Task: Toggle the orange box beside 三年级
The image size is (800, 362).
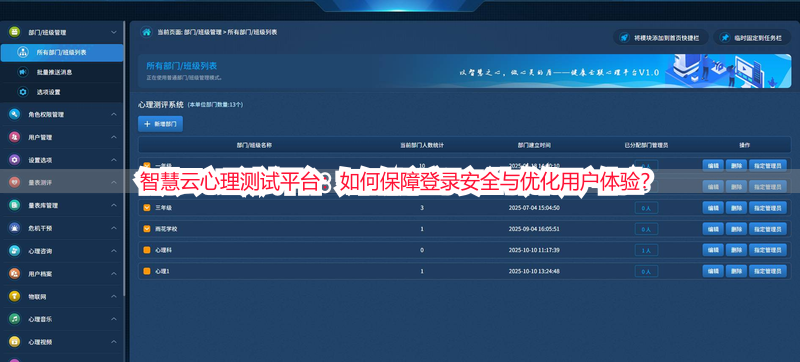Action: [x=147, y=208]
